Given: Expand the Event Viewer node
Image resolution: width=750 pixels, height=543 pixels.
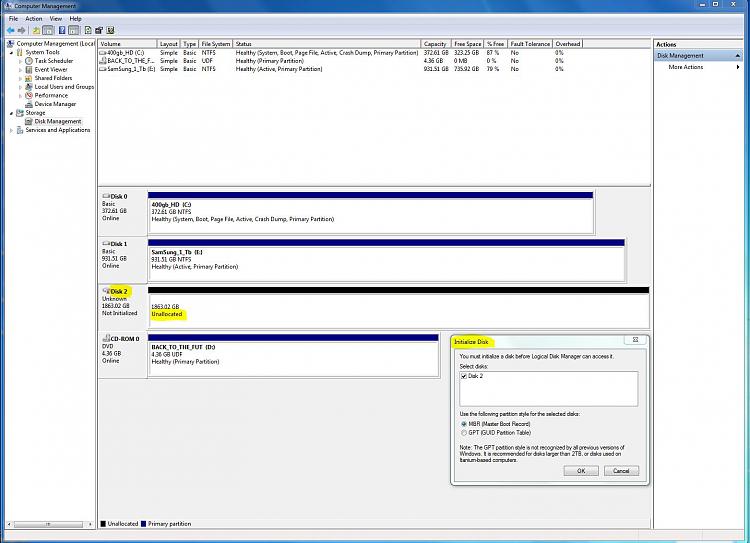Looking at the screenshot, I should coord(21,70).
